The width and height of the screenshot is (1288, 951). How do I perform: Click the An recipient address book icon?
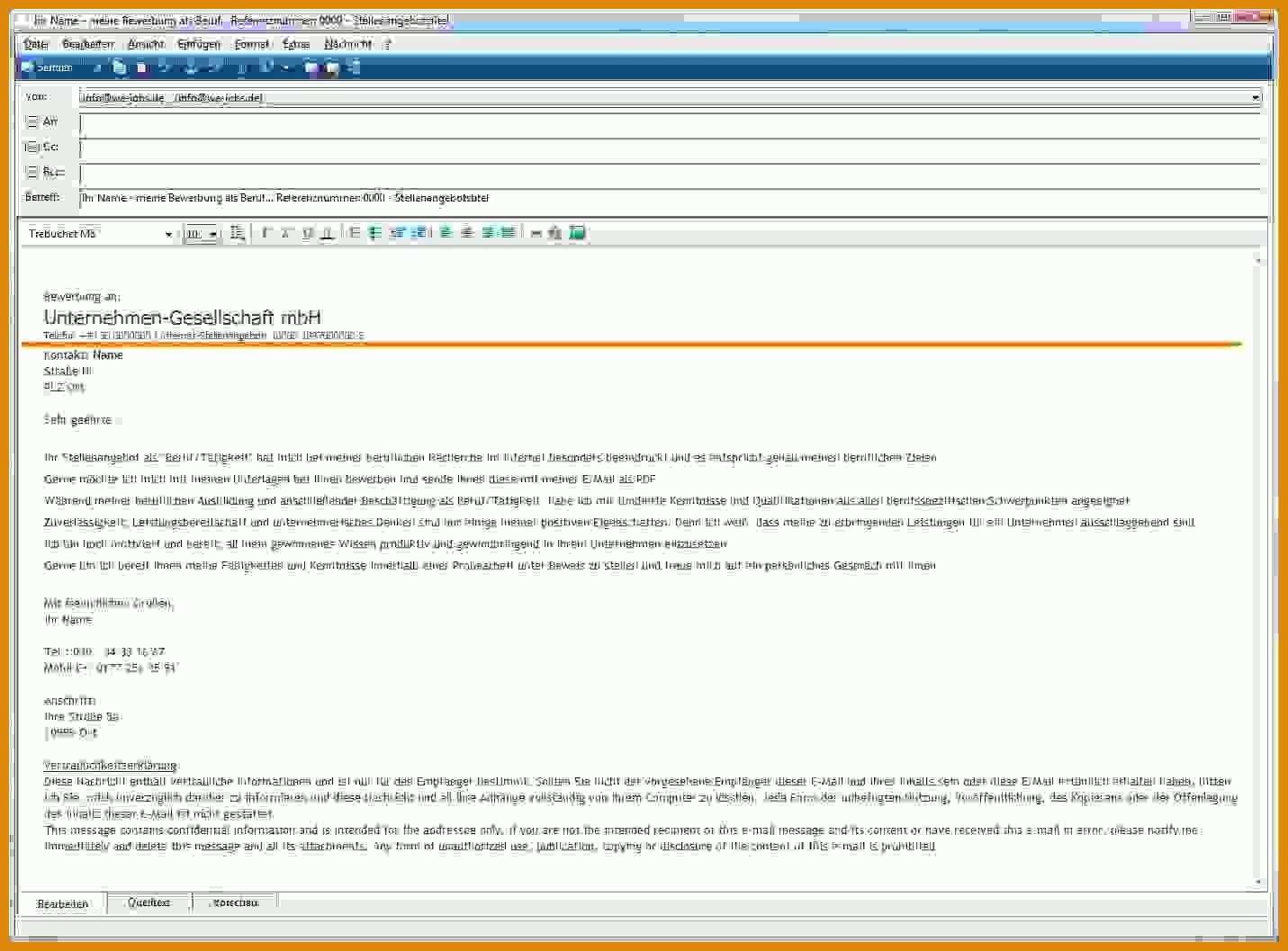(32, 121)
